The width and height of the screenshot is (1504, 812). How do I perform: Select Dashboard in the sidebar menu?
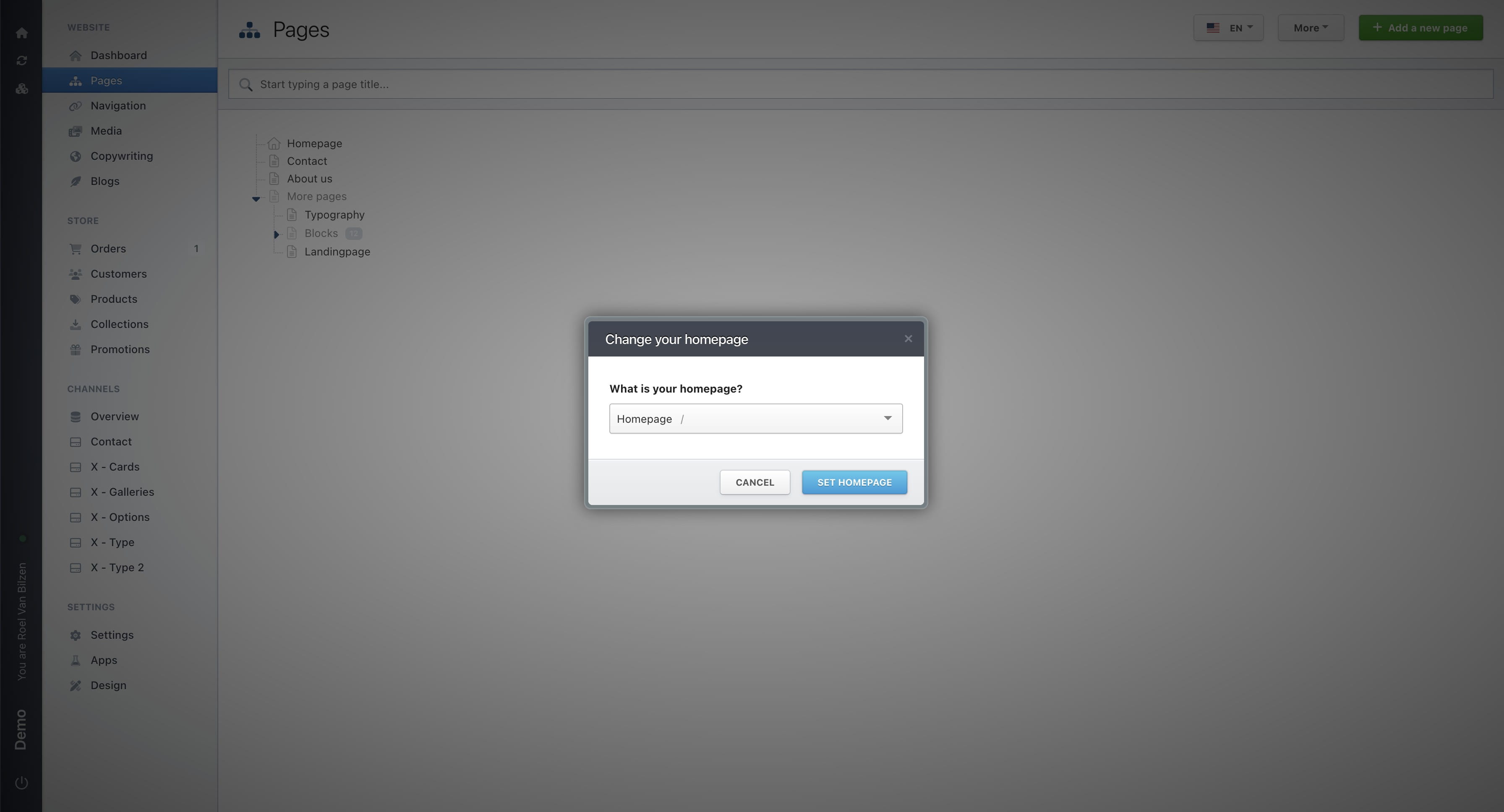coord(118,55)
